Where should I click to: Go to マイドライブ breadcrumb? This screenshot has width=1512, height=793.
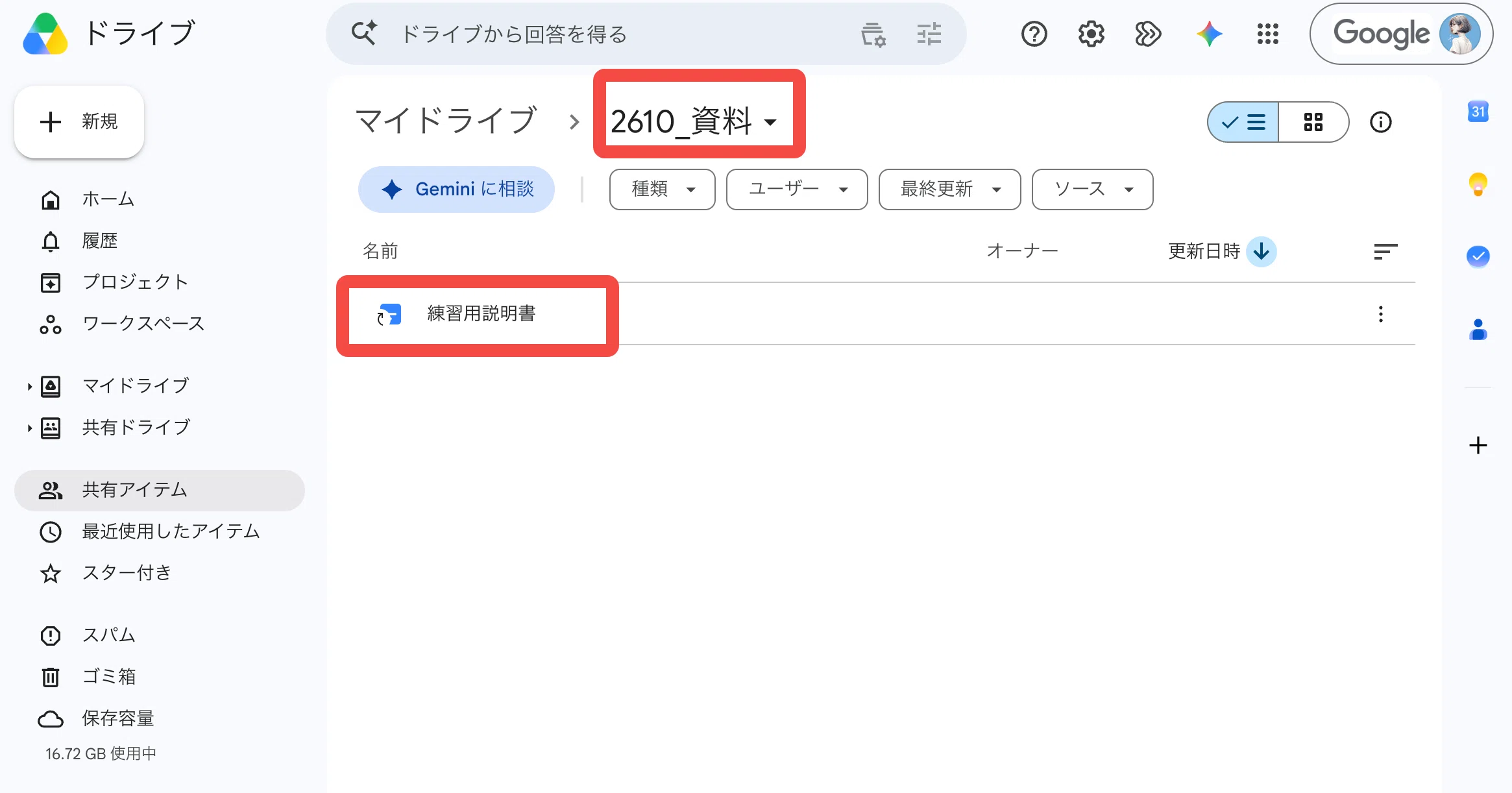click(x=446, y=121)
